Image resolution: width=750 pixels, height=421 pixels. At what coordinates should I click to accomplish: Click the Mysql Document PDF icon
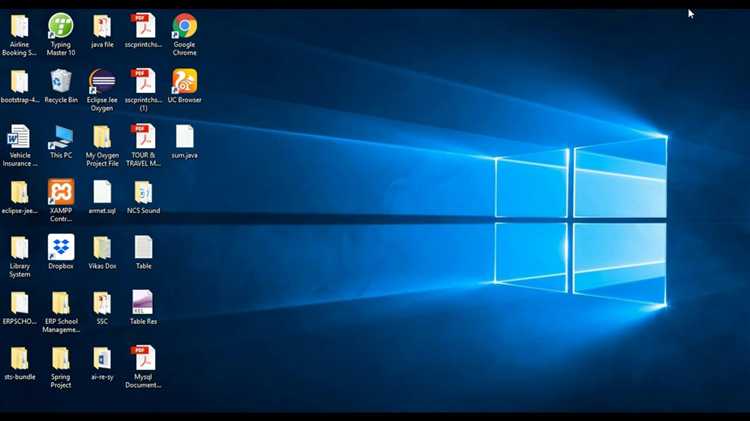143,366
